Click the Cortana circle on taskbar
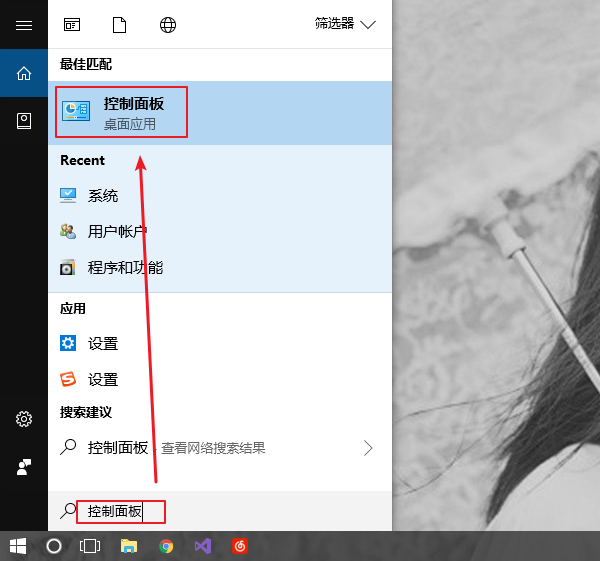The width and height of the screenshot is (600, 561). pos(54,546)
